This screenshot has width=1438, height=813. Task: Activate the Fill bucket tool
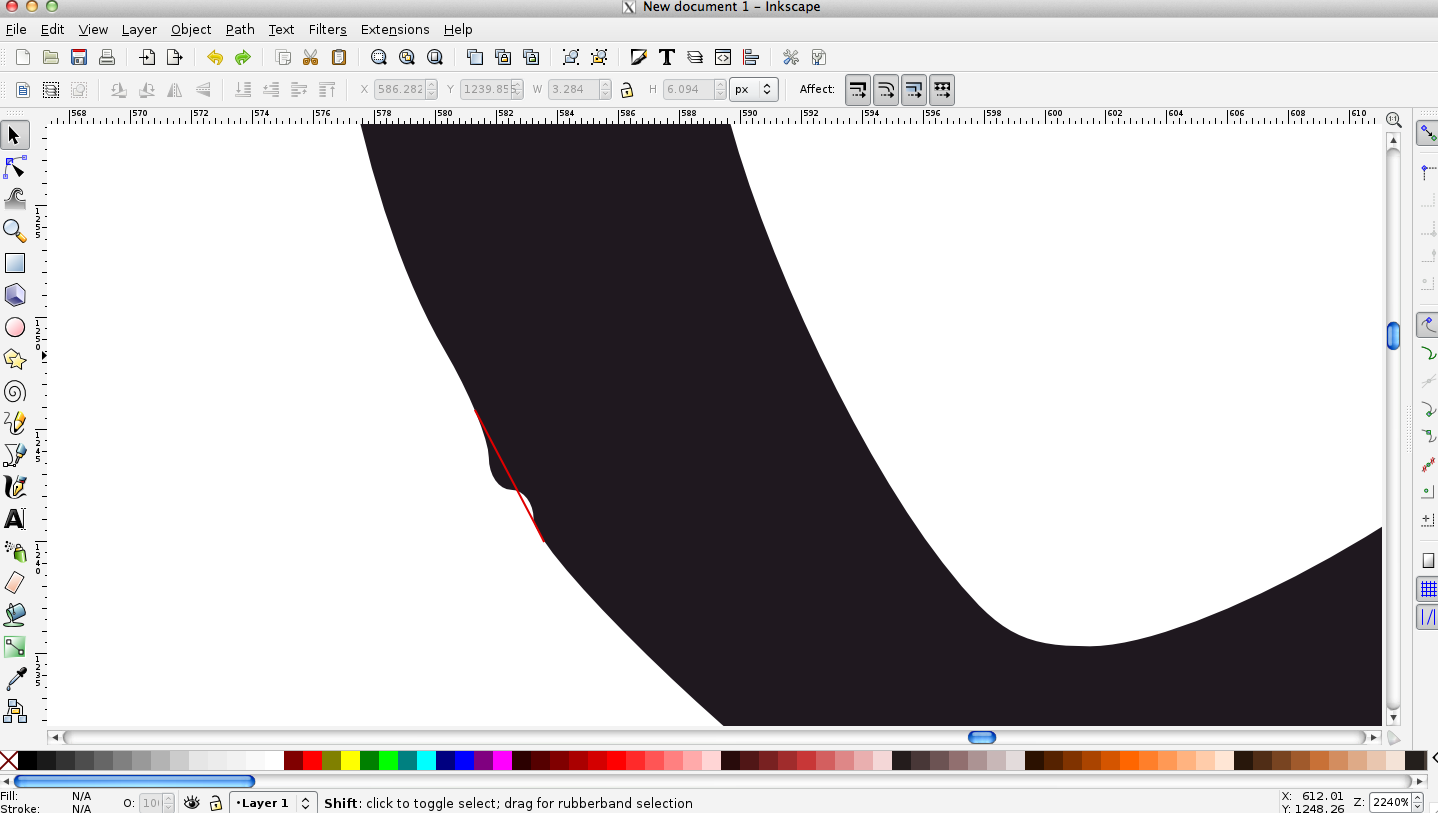15,615
